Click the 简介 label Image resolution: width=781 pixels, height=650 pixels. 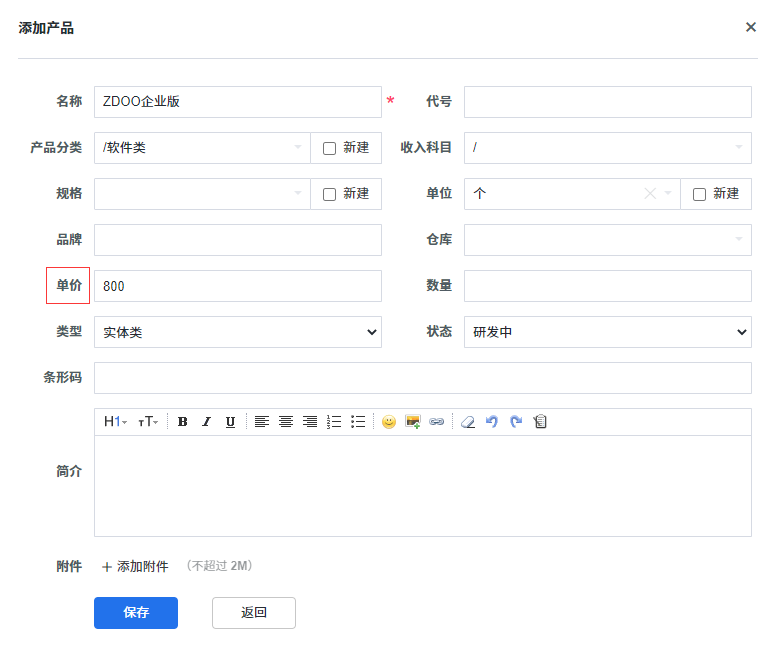(69, 471)
